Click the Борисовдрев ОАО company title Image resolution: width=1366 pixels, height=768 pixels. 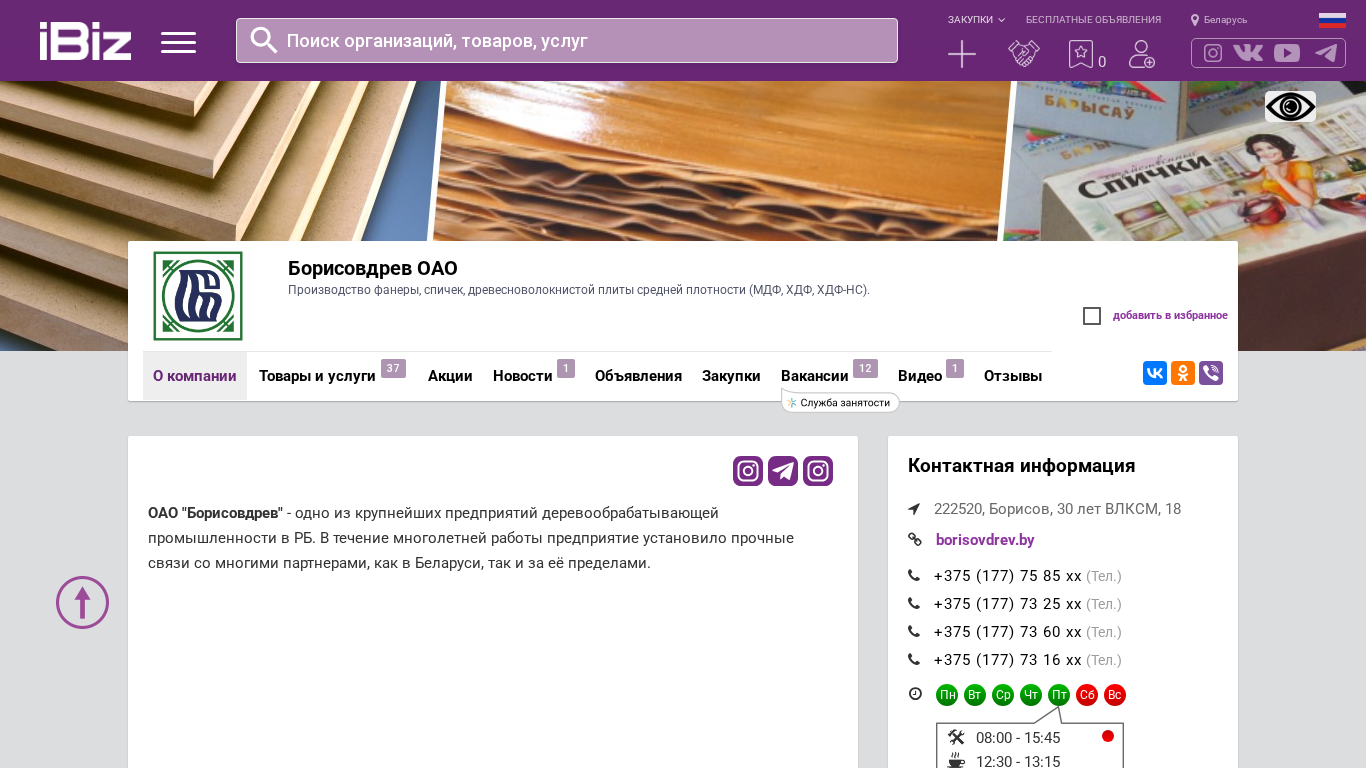[373, 268]
